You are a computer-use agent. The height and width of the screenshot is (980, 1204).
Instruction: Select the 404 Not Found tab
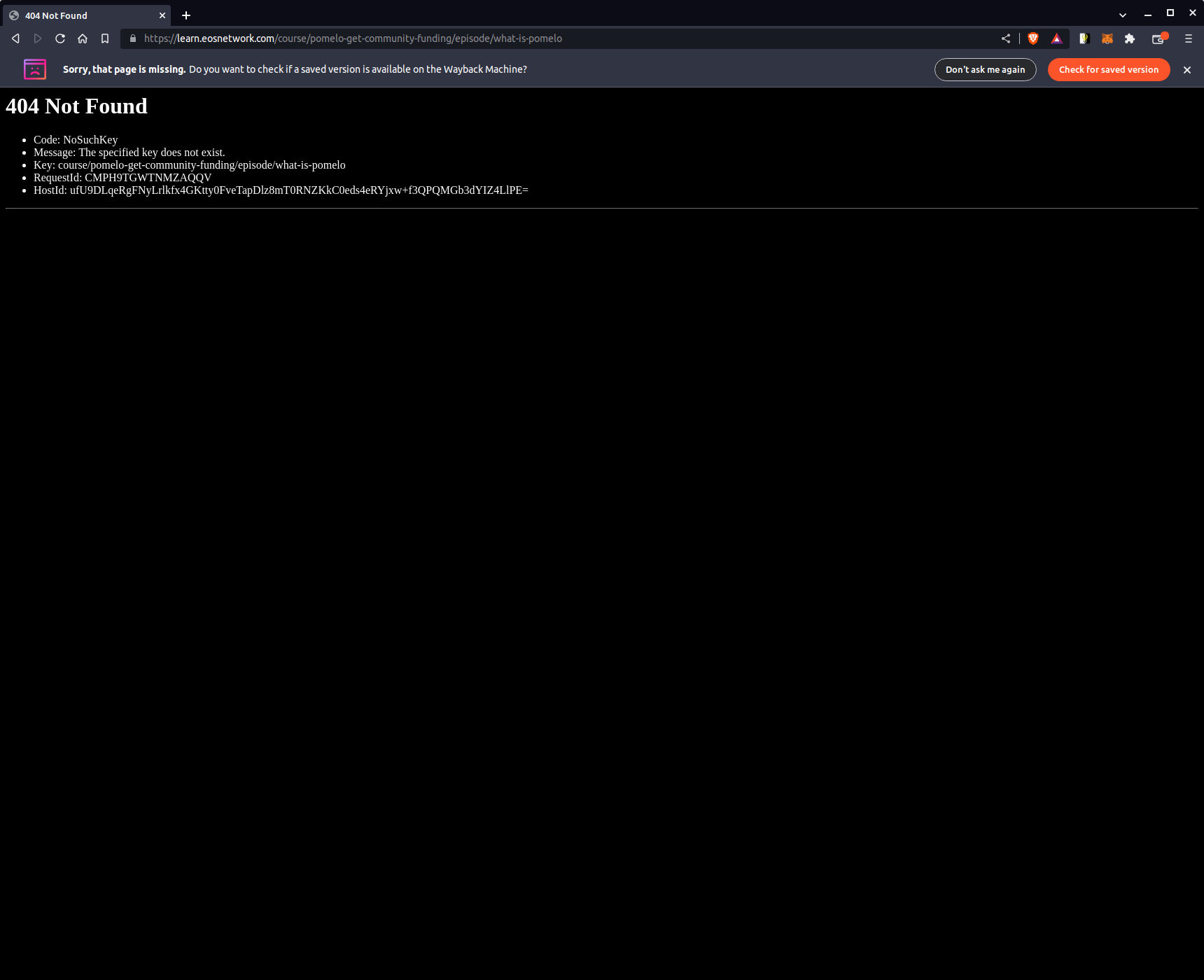[86, 15]
